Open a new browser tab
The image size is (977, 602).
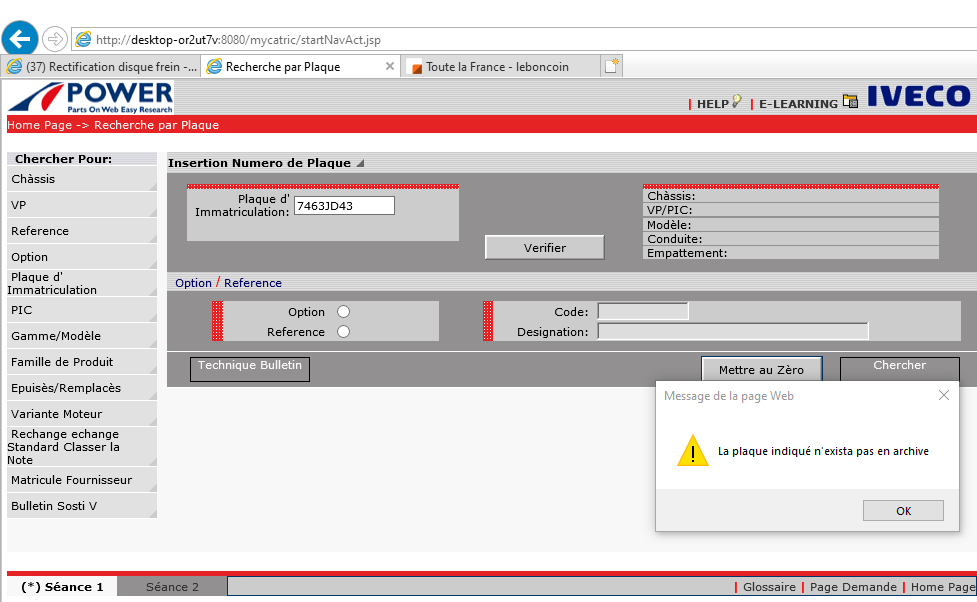pos(611,66)
